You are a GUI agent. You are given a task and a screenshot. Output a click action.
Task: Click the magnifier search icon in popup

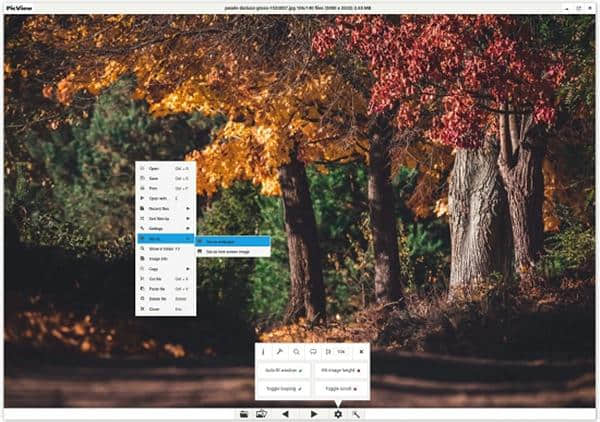[296, 352]
